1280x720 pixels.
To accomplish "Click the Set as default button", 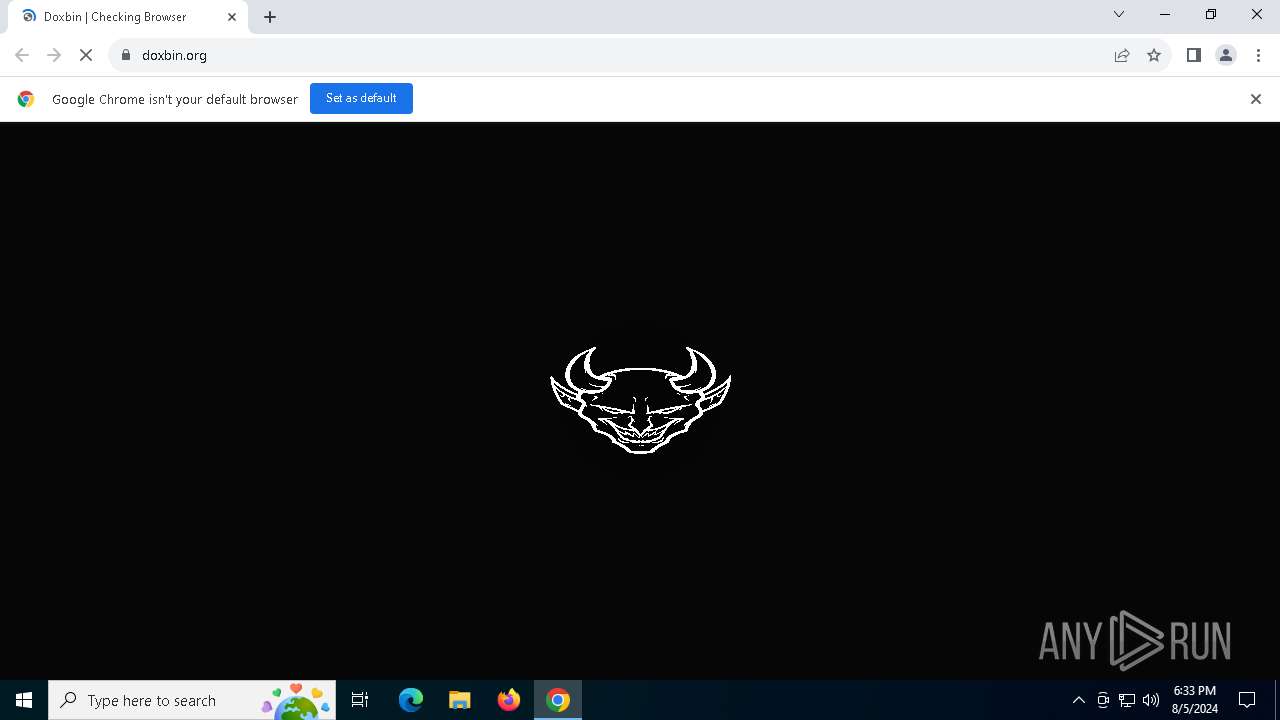I will click(361, 98).
